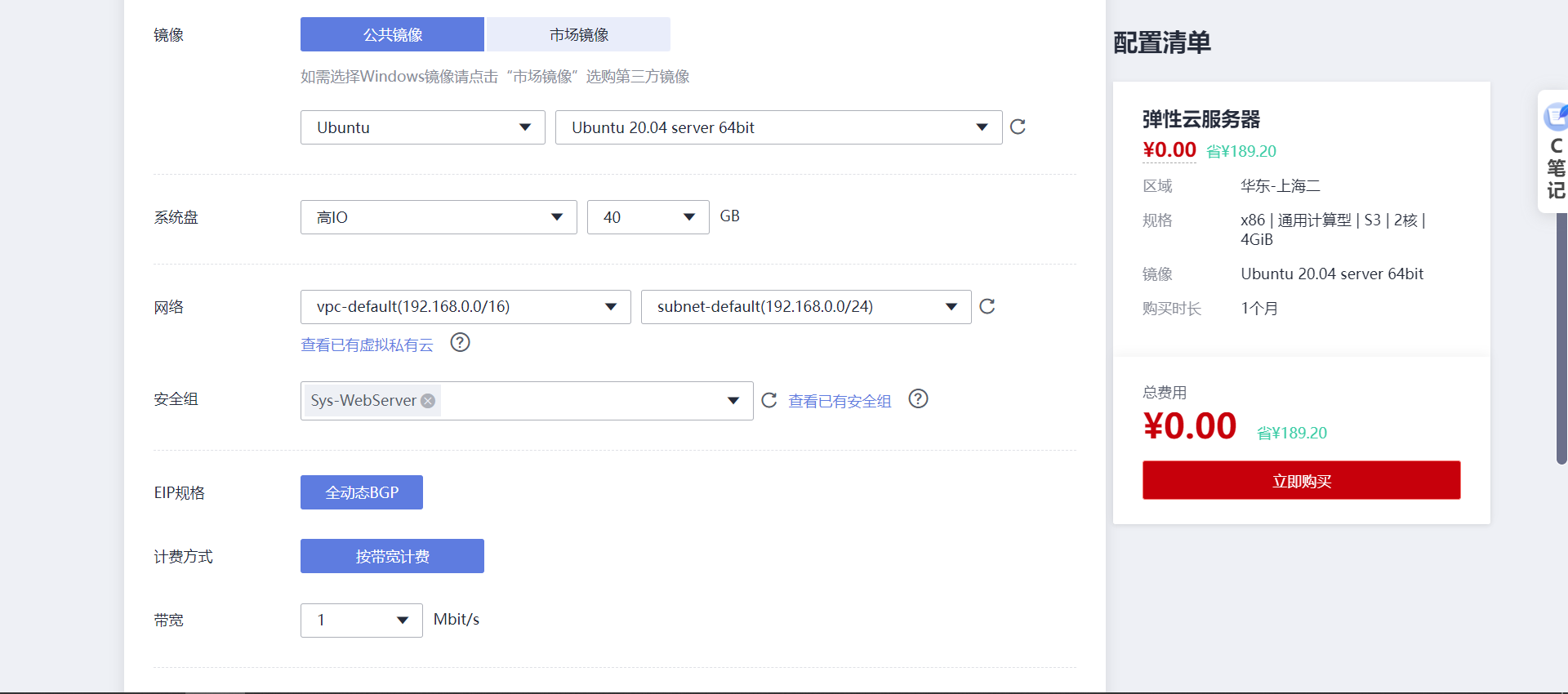Switch to the 公共镜像 tab

[x=392, y=34]
